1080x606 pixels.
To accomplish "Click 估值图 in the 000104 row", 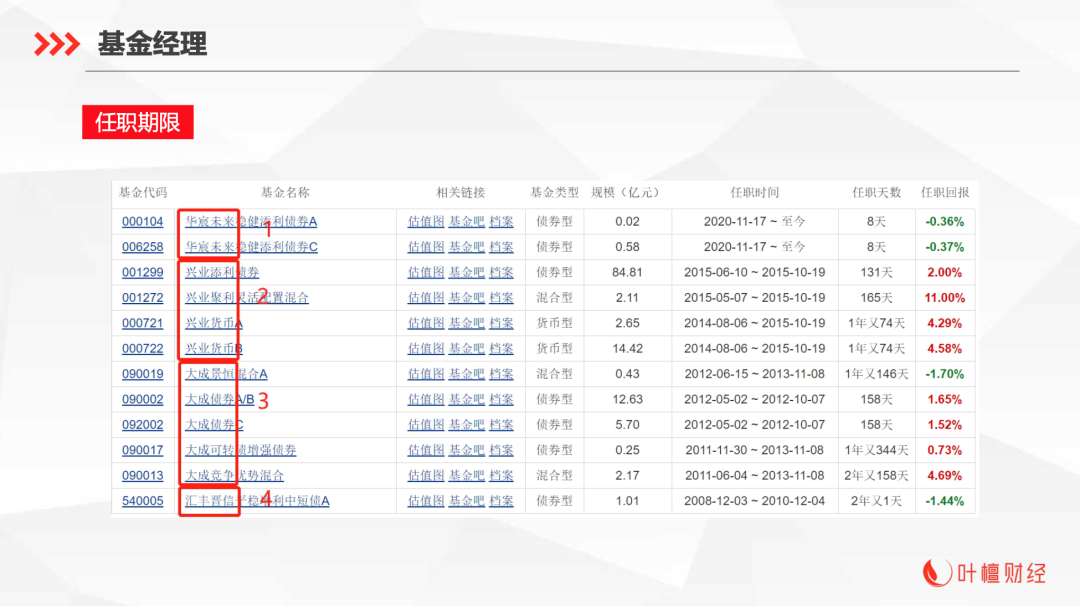I will [x=426, y=222].
